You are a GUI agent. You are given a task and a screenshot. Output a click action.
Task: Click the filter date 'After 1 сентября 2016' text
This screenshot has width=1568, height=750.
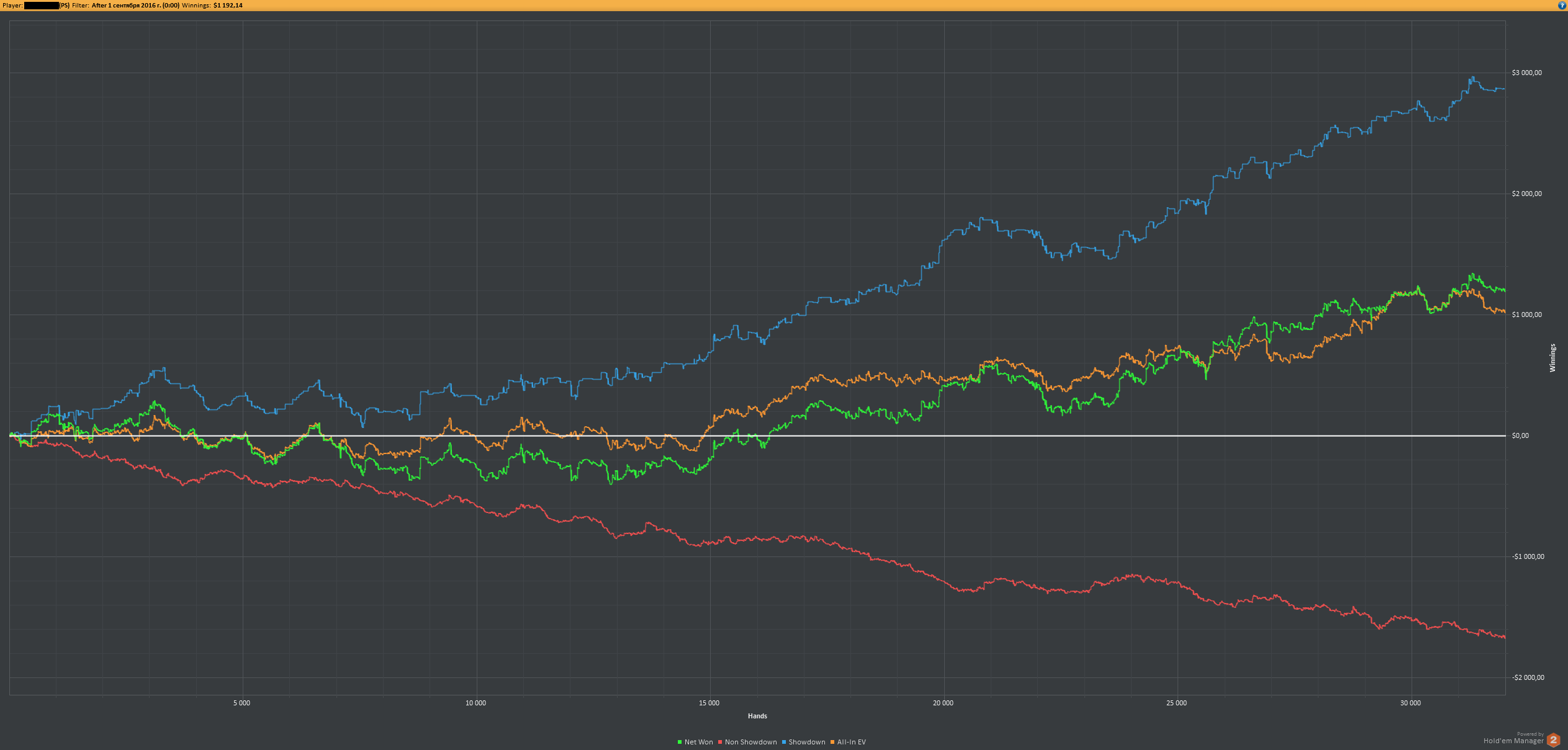(135, 5)
